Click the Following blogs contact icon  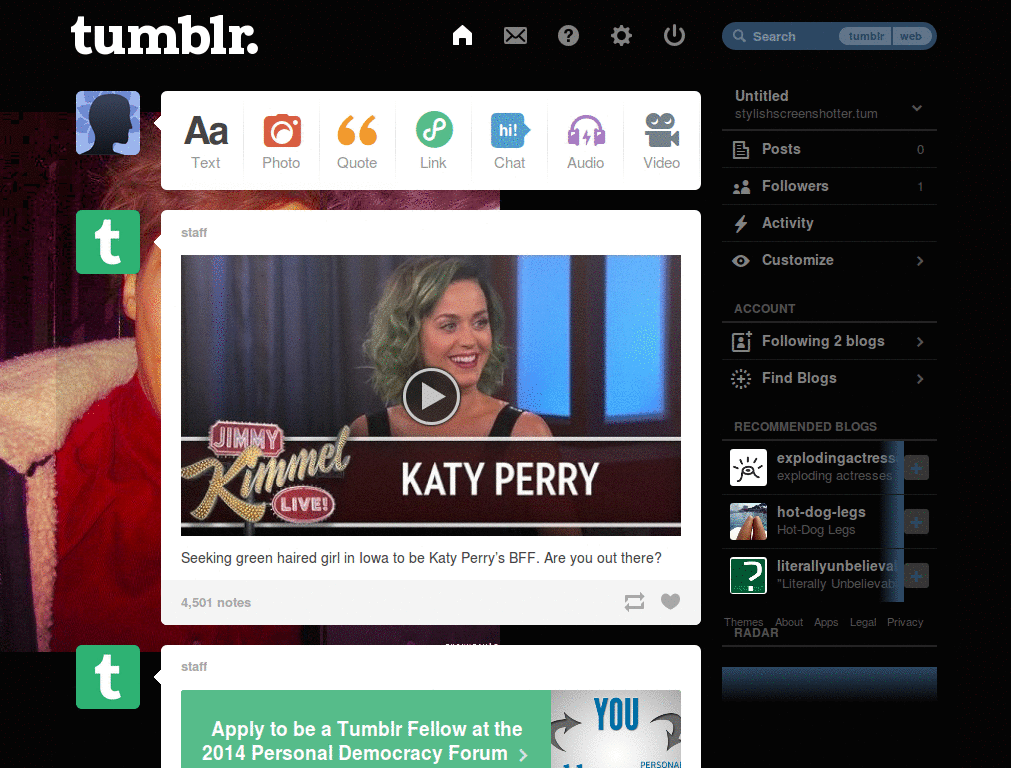[741, 342]
